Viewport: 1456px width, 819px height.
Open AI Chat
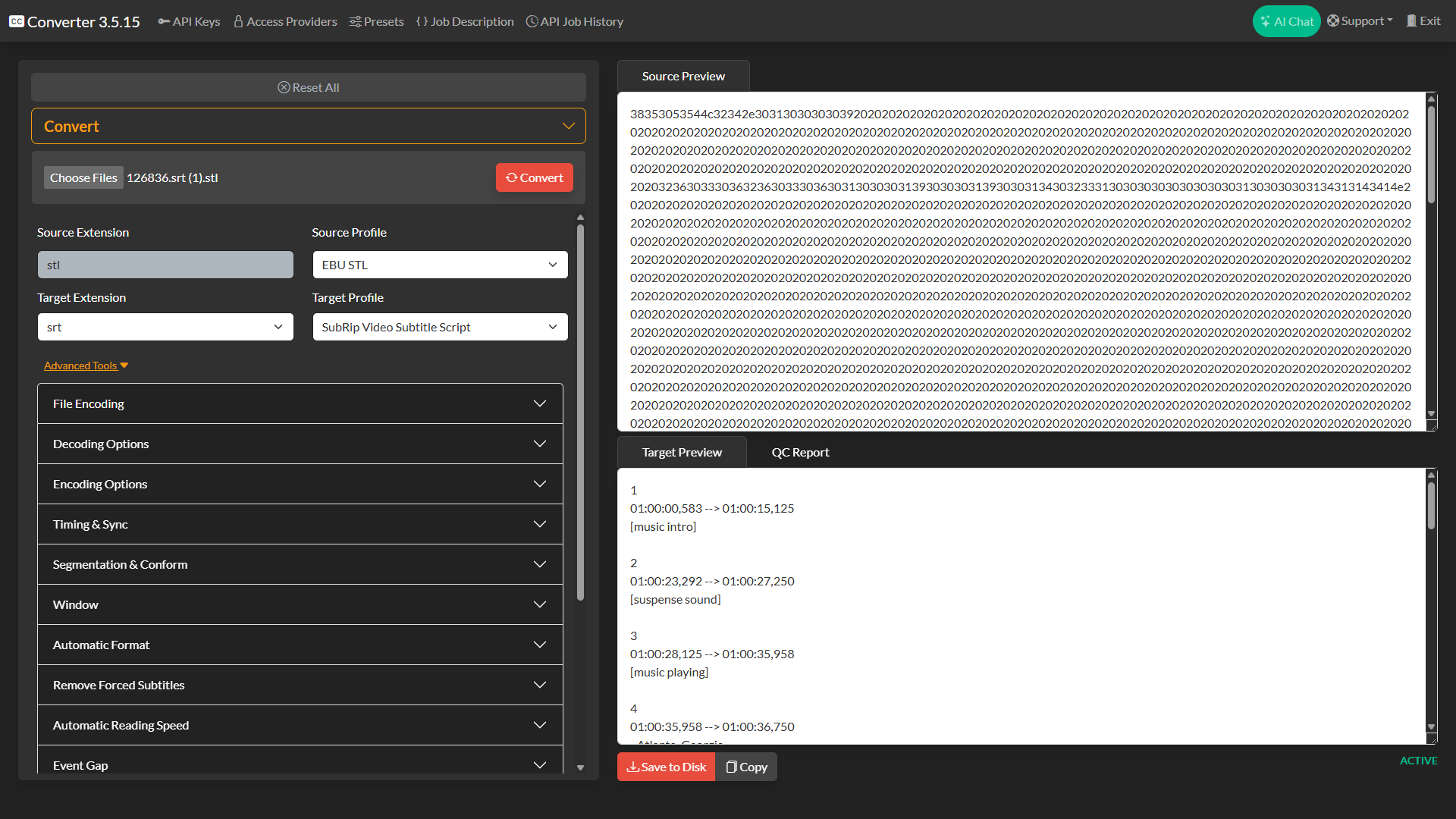click(x=1285, y=20)
